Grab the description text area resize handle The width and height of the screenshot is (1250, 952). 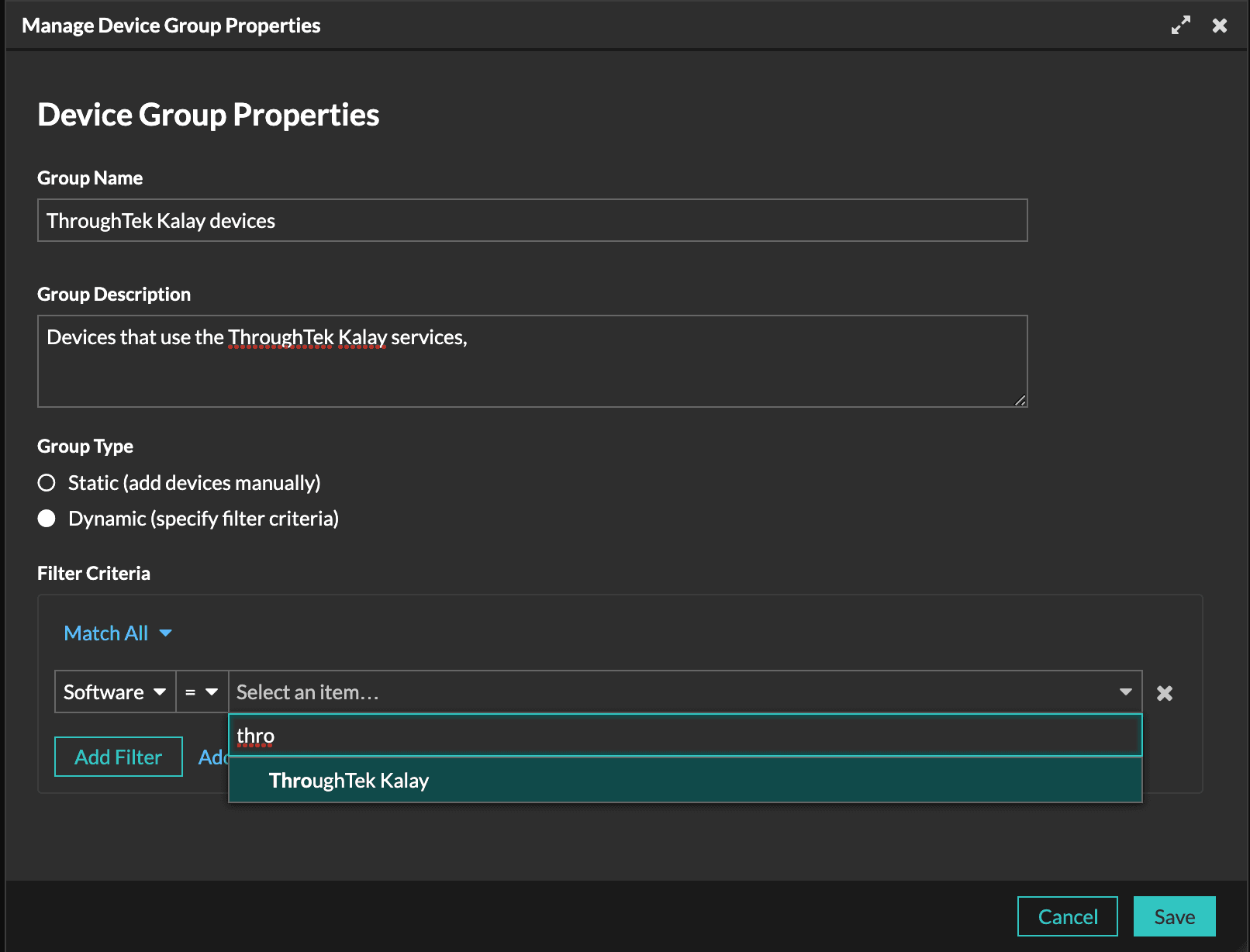click(x=1020, y=400)
